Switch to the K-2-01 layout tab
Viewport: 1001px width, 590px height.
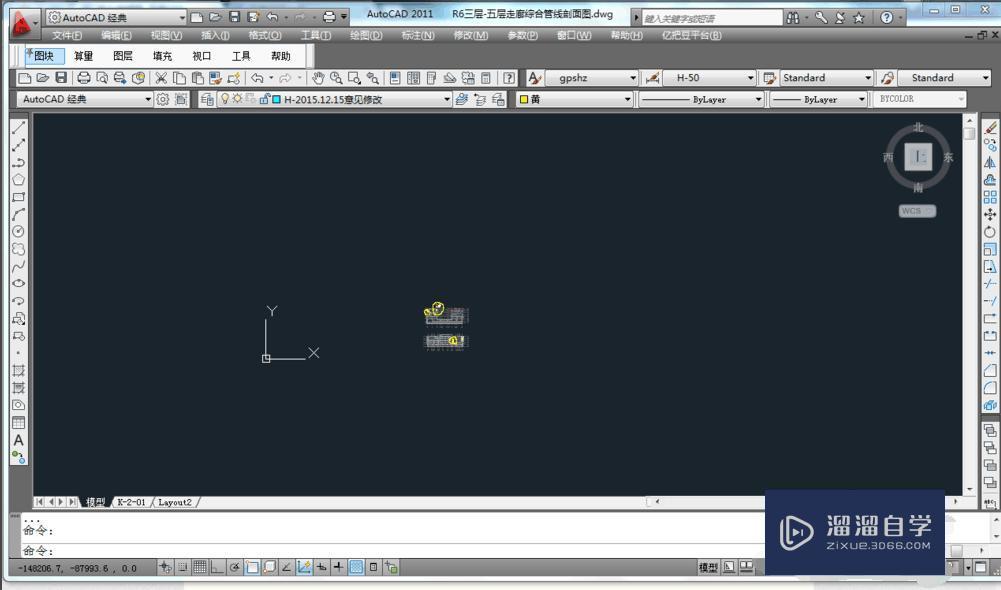130,501
